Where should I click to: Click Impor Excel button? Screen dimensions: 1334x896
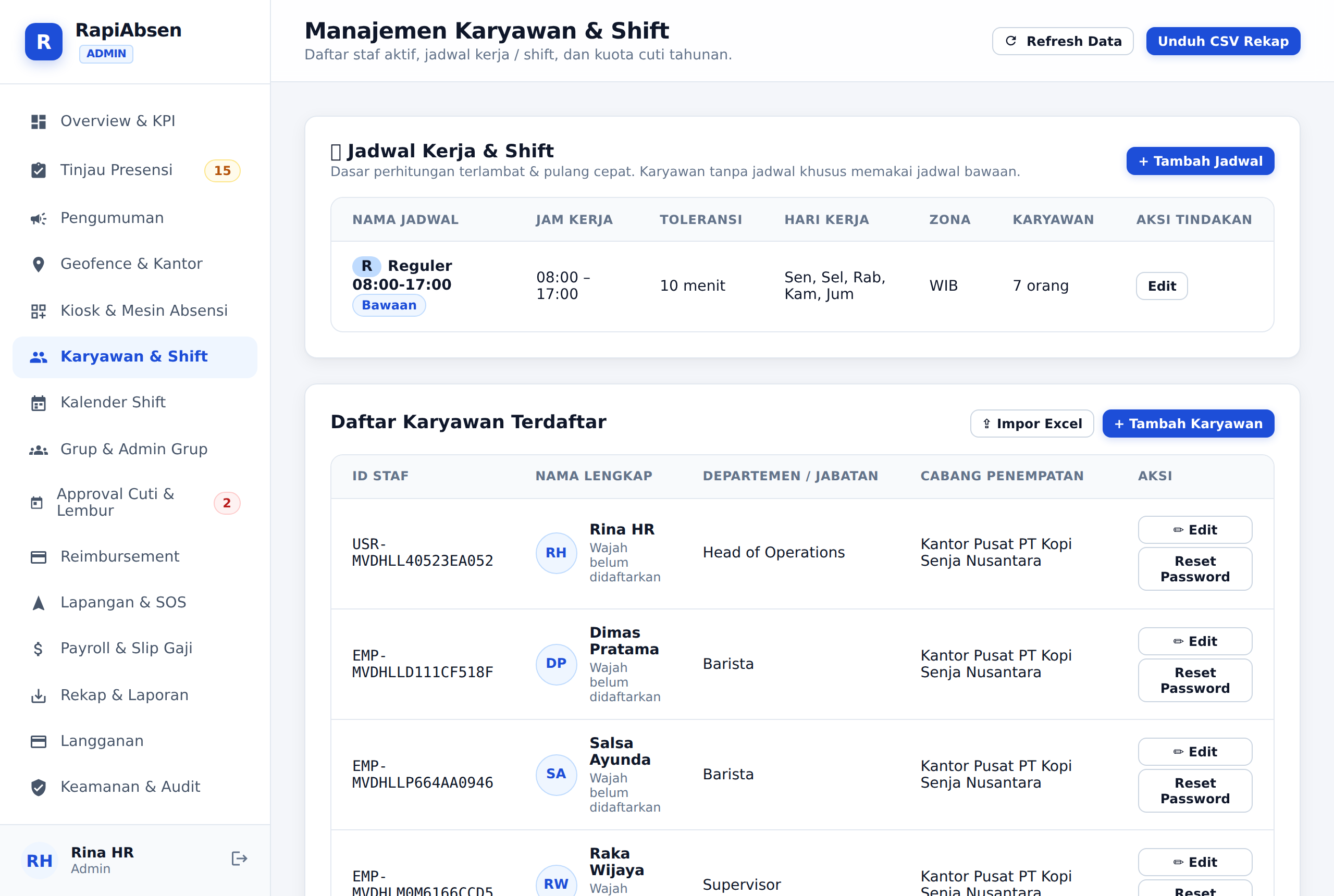click(x=1032, y=424)
